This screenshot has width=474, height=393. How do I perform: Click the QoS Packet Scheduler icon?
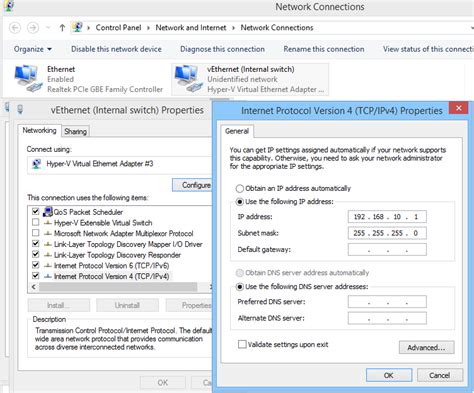48,212
